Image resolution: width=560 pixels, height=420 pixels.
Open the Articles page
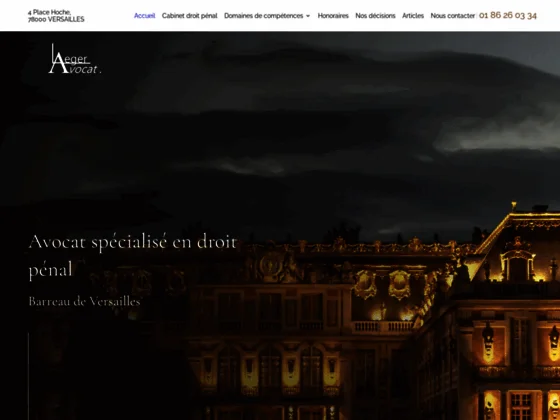413,16
